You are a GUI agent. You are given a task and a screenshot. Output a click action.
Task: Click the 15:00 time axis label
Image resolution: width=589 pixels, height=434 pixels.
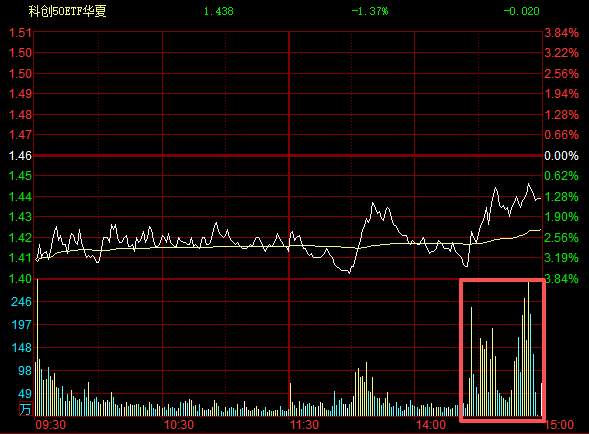click(x=559, y=425)
